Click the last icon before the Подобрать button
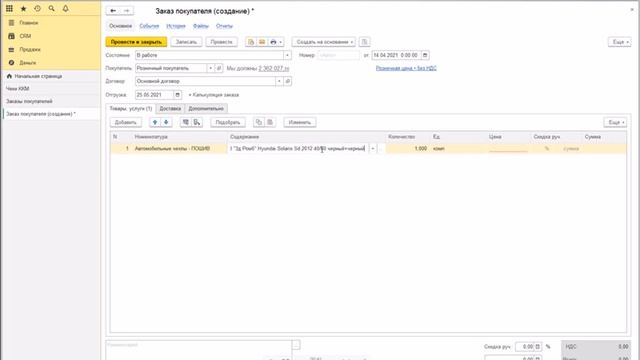The height and width of the screenshot is (360, 640). (197, 122)
